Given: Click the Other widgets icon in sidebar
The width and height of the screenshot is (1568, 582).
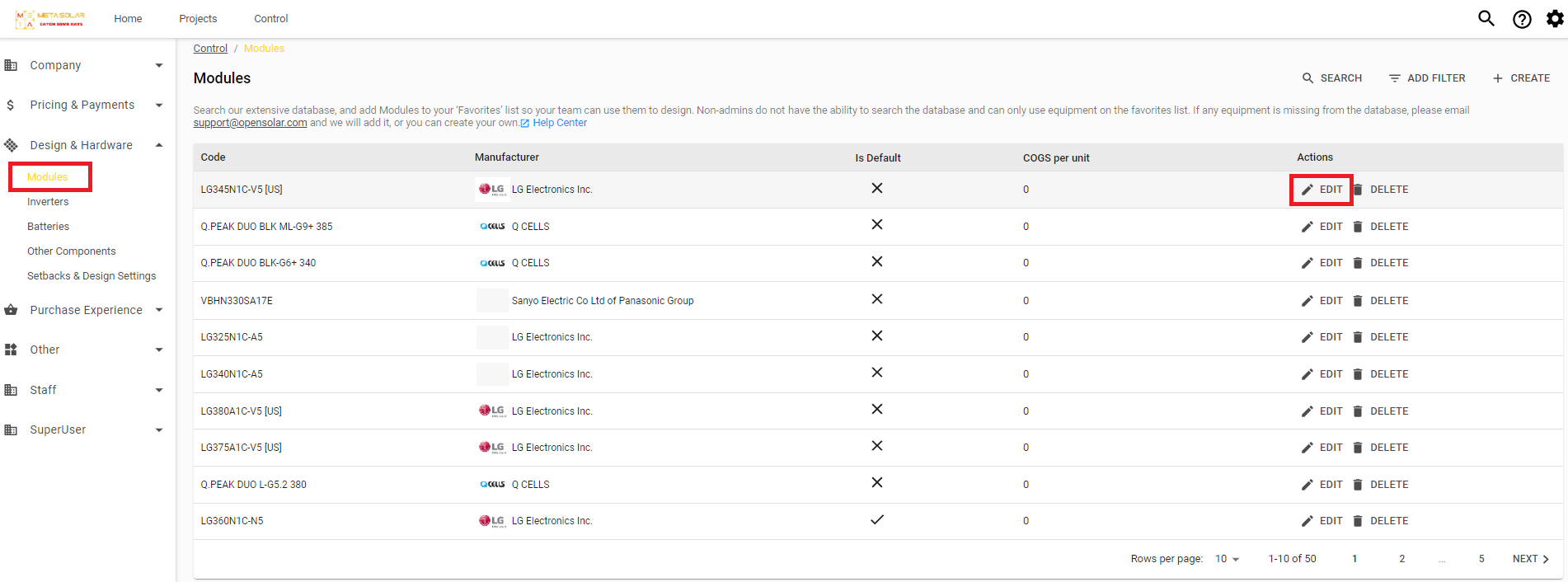Looking at the screenshot, I should (11, 350).
